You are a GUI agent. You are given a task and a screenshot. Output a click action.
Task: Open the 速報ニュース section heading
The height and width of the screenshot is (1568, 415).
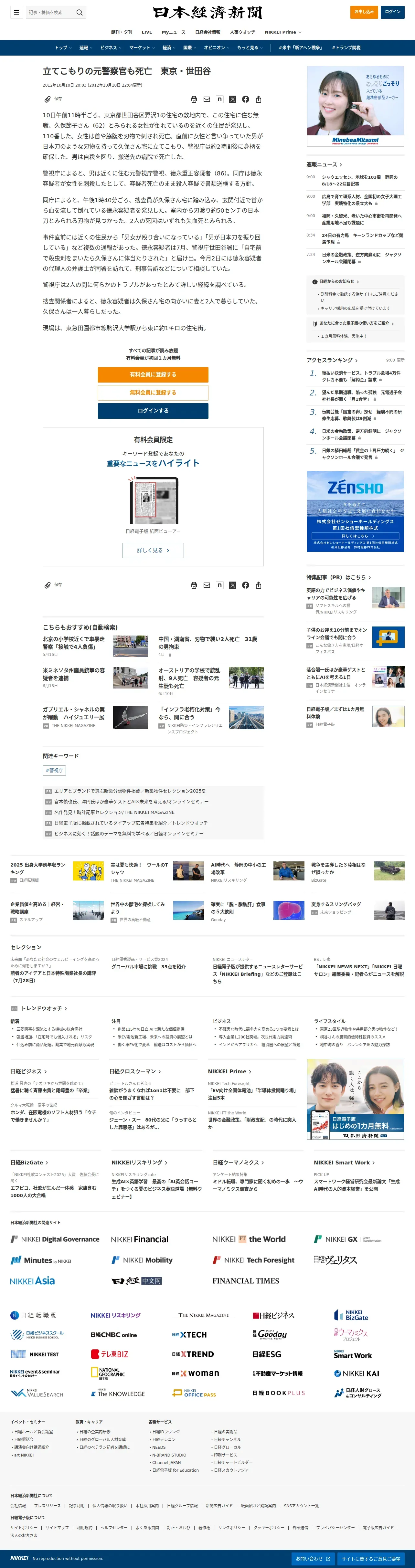324,164
